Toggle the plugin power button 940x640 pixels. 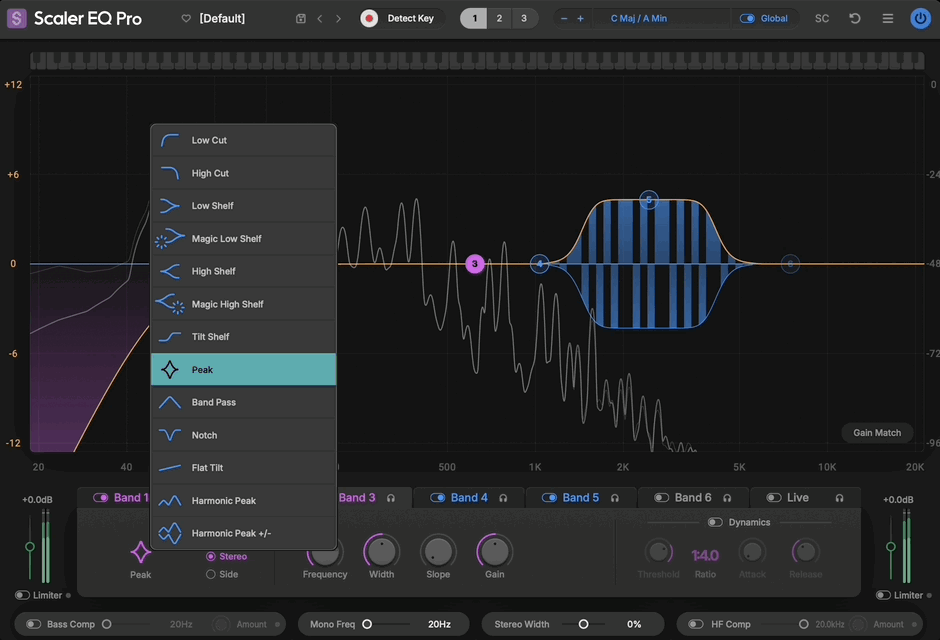pos(920,19)
